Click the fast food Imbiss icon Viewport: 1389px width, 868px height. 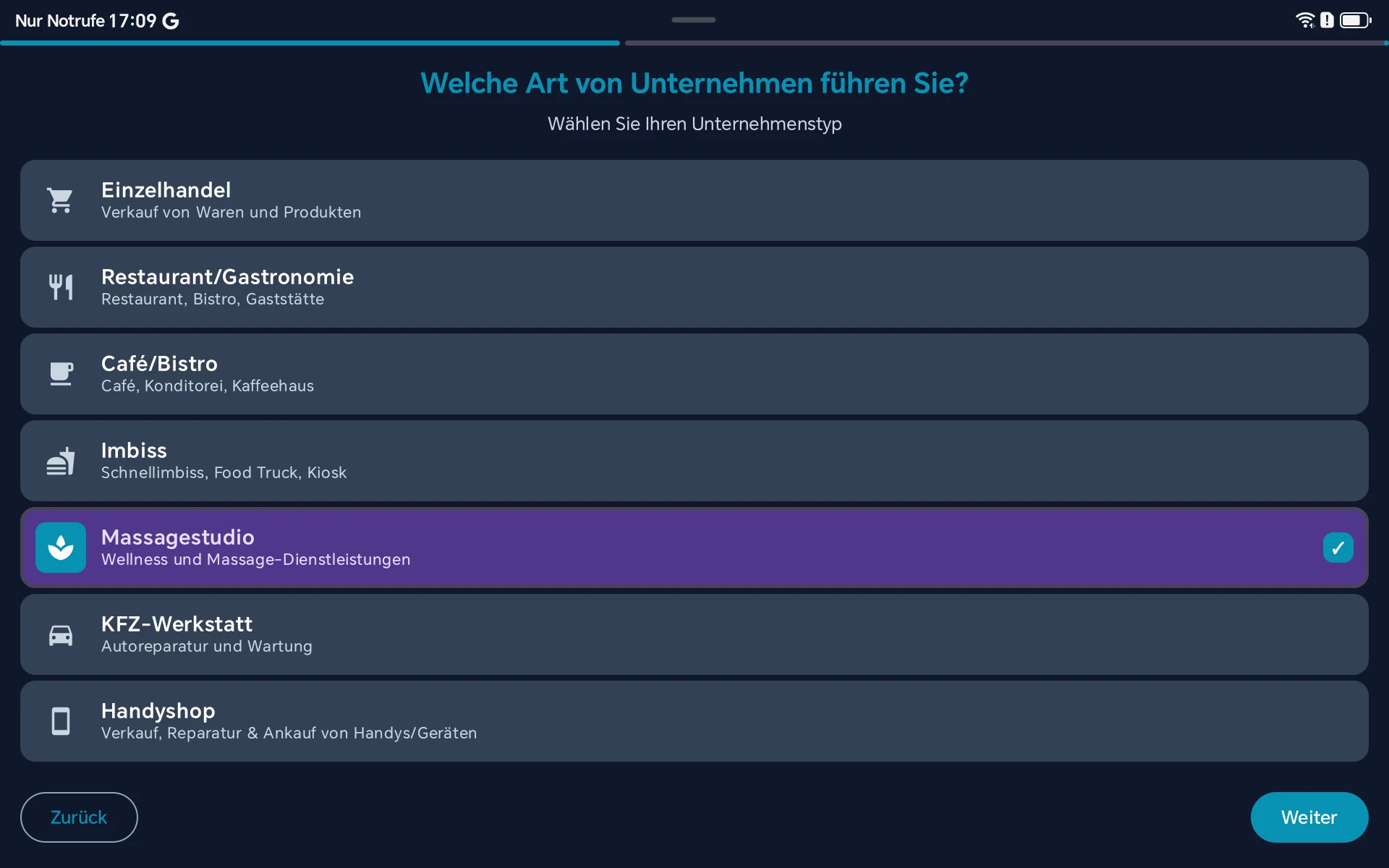tap(61, 461)
